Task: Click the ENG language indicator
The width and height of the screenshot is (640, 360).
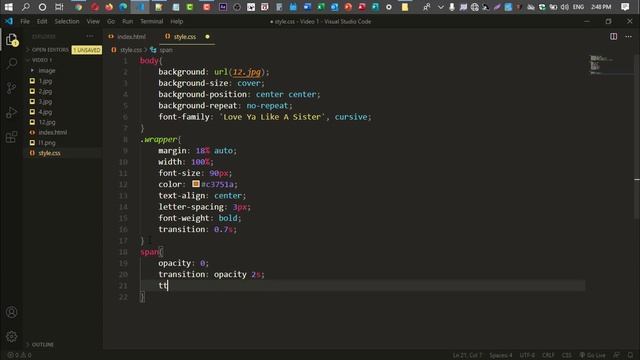Action: click(x=578, y=7)
